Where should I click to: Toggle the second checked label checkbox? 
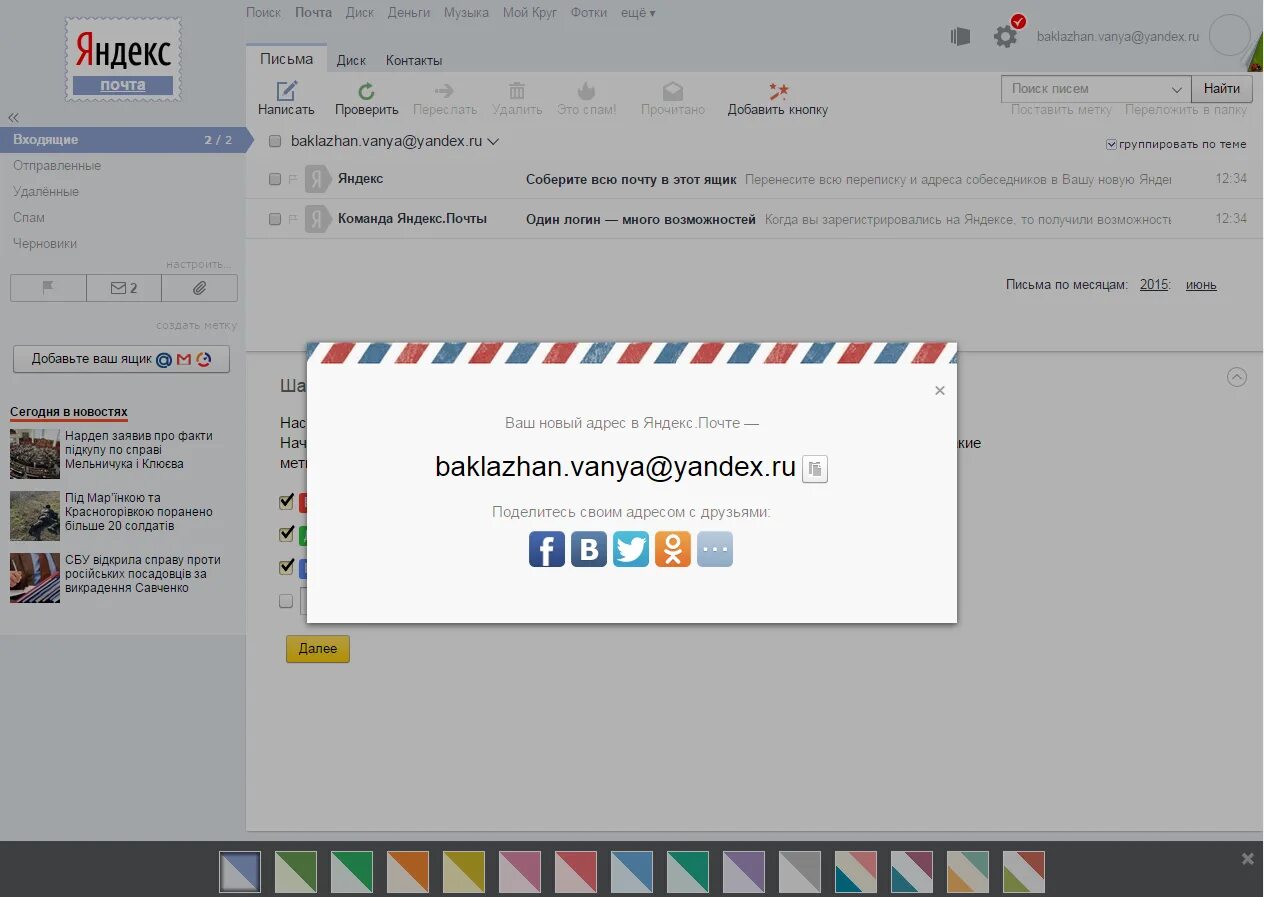point(286,534)
